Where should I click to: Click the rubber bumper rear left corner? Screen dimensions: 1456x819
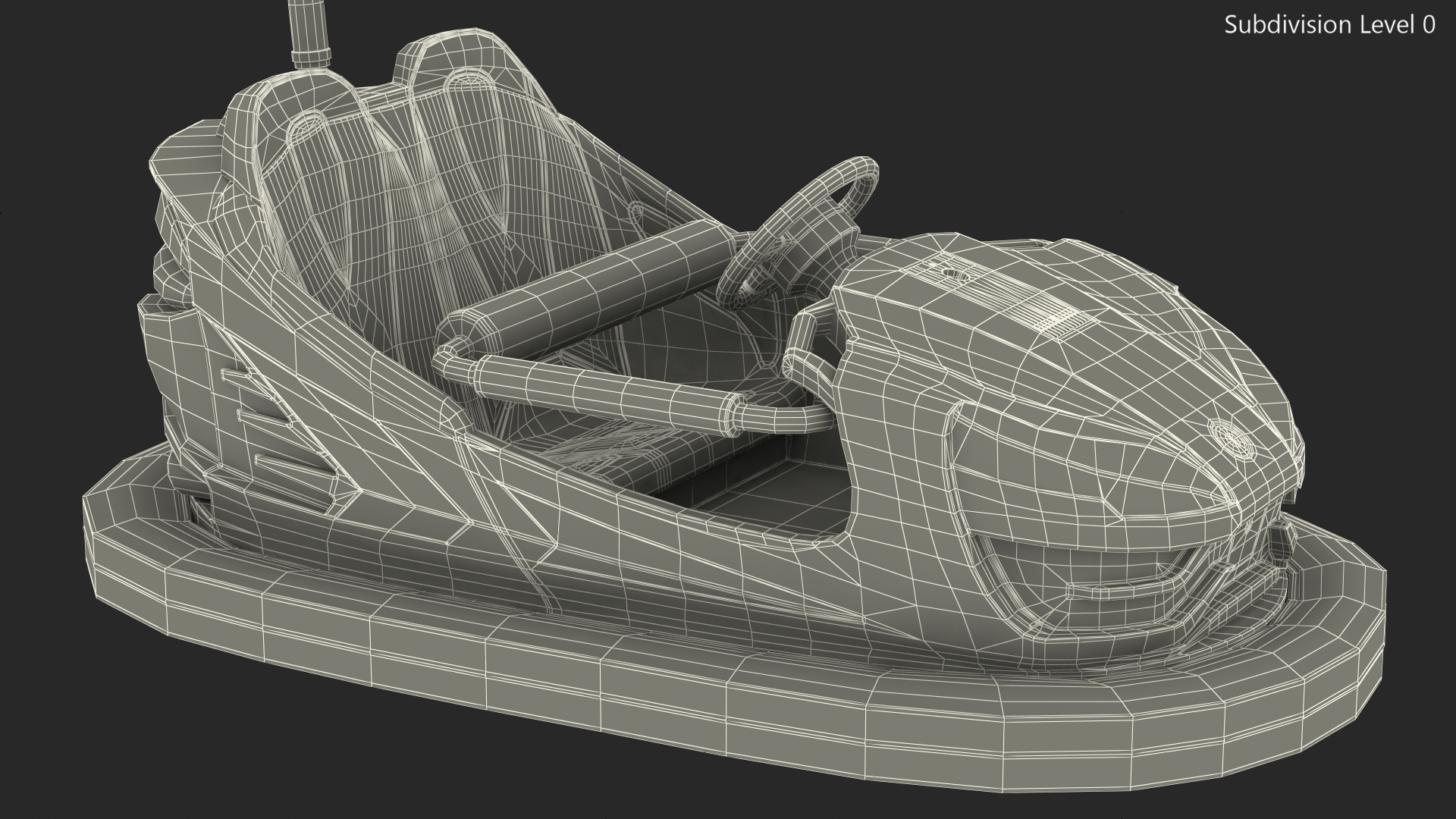click(99, 546)
